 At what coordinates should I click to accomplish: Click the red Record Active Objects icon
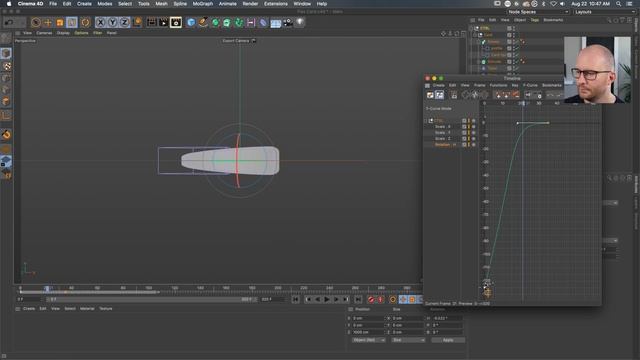point(371,300)
